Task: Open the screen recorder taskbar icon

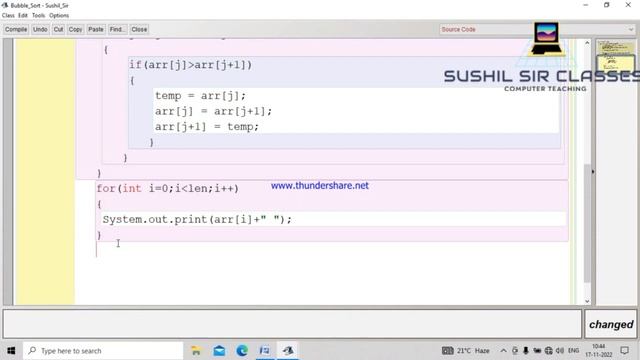Action: click(x=265, y=351)
